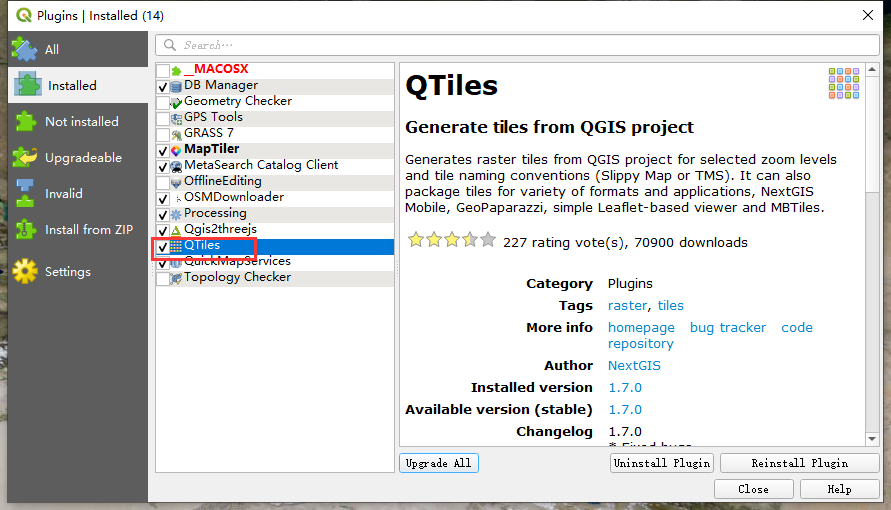This screenshot has width=891, height=510.
Task: Click the DB Manager database icon
Action: click(x=176, y=86)
